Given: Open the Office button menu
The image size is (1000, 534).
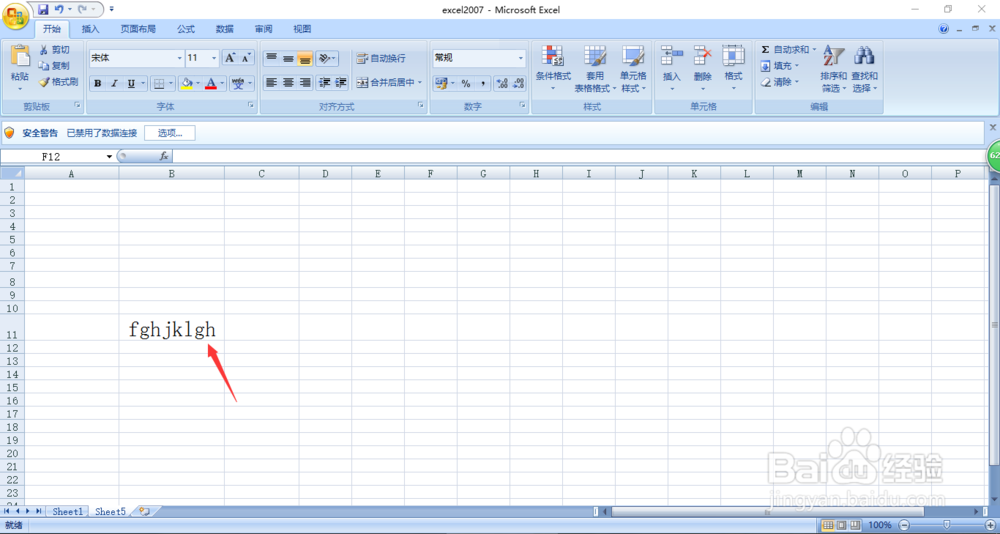Looking at the screenshot, I should point(15,15).
